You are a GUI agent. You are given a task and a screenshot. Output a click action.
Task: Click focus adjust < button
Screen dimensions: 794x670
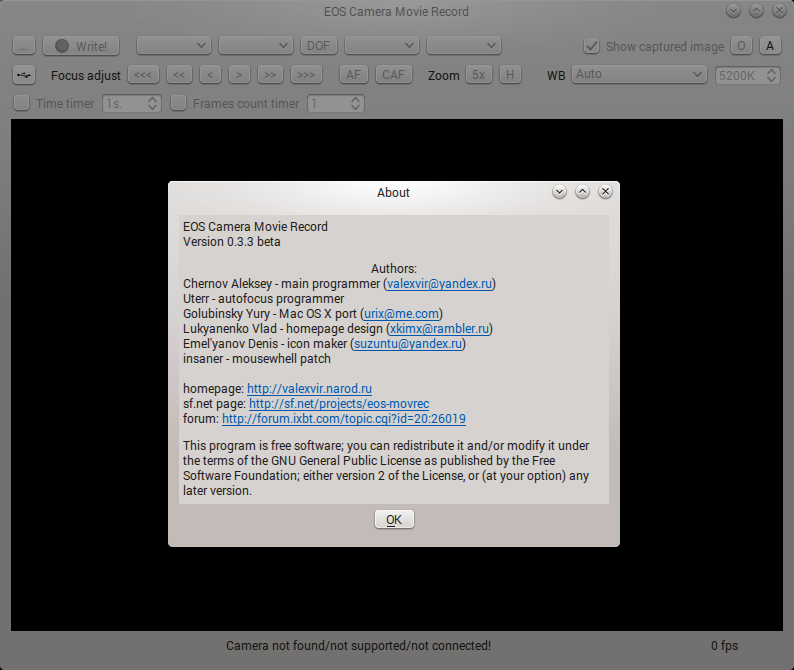click(x=210, y=75)
